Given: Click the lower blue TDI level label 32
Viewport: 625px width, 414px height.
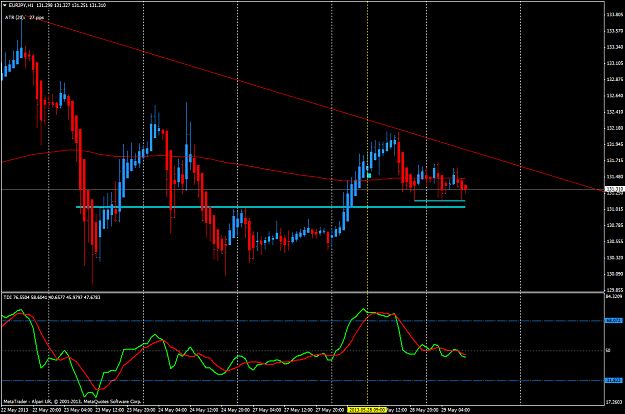Looking at the screenshot, I should pos(613,381).
